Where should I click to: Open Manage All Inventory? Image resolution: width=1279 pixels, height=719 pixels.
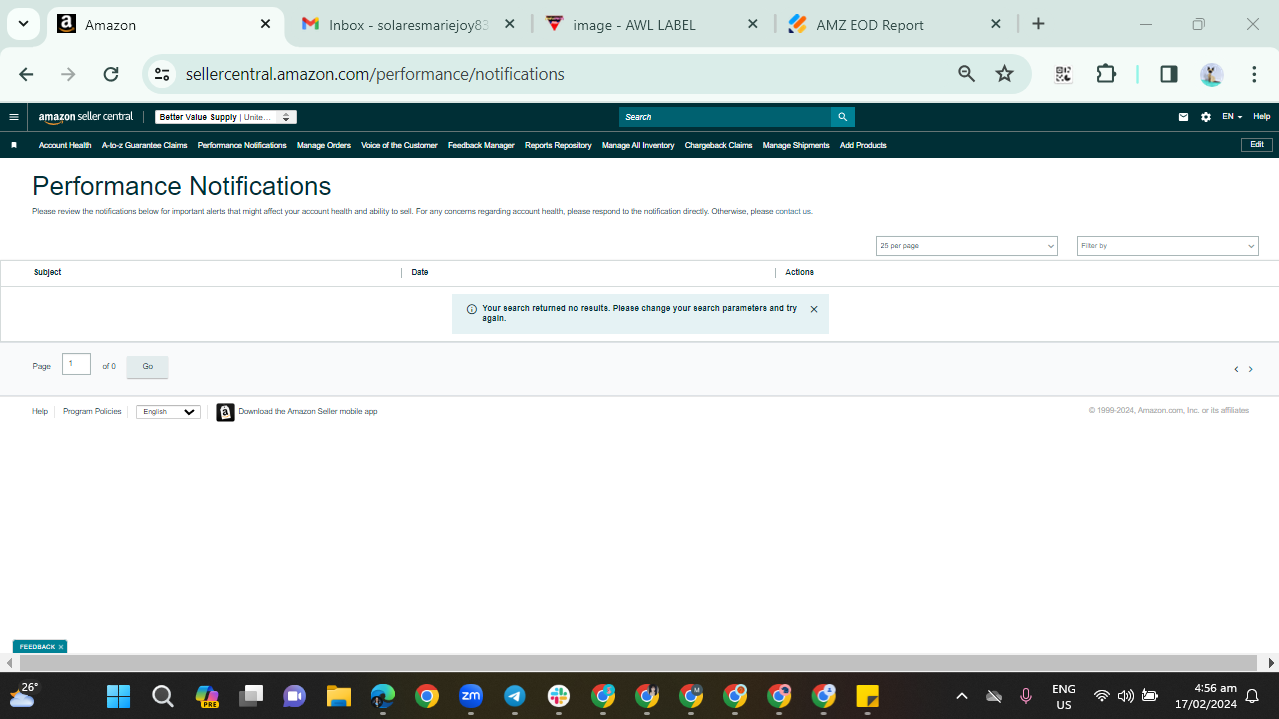[x=638, y=145]
